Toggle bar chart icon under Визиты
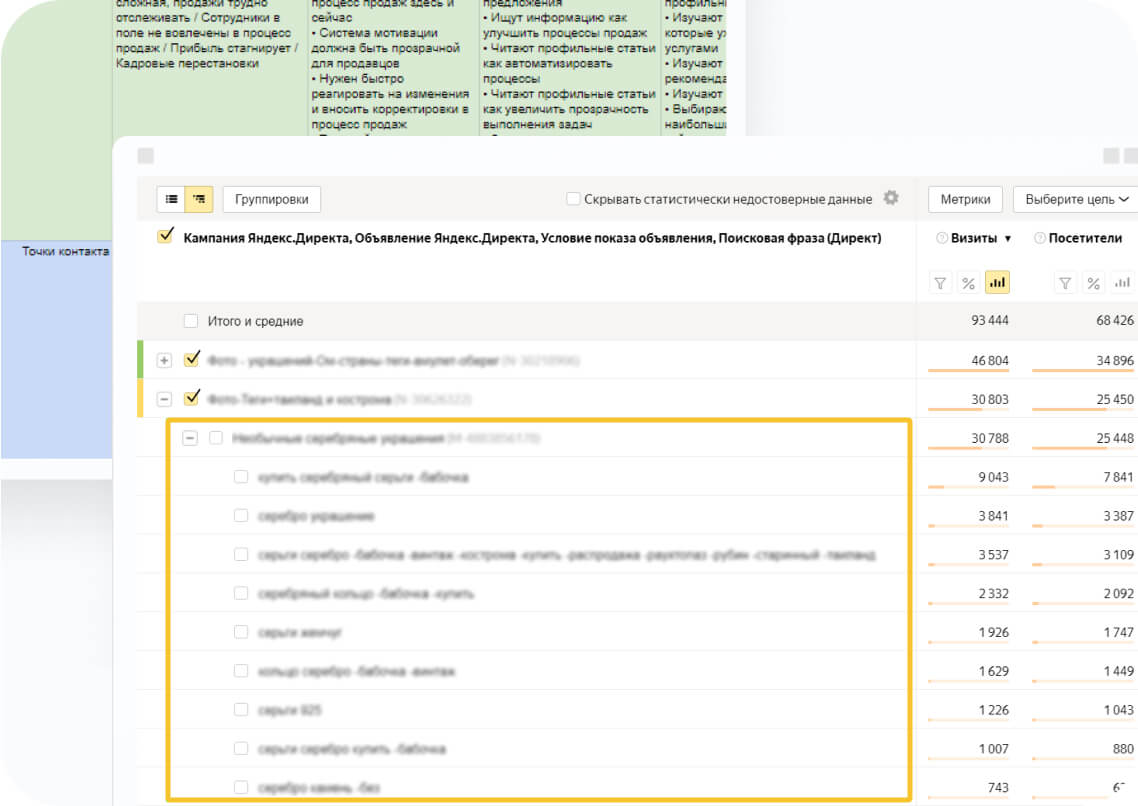The image size is (1138, 806). [x=997, y=283]
